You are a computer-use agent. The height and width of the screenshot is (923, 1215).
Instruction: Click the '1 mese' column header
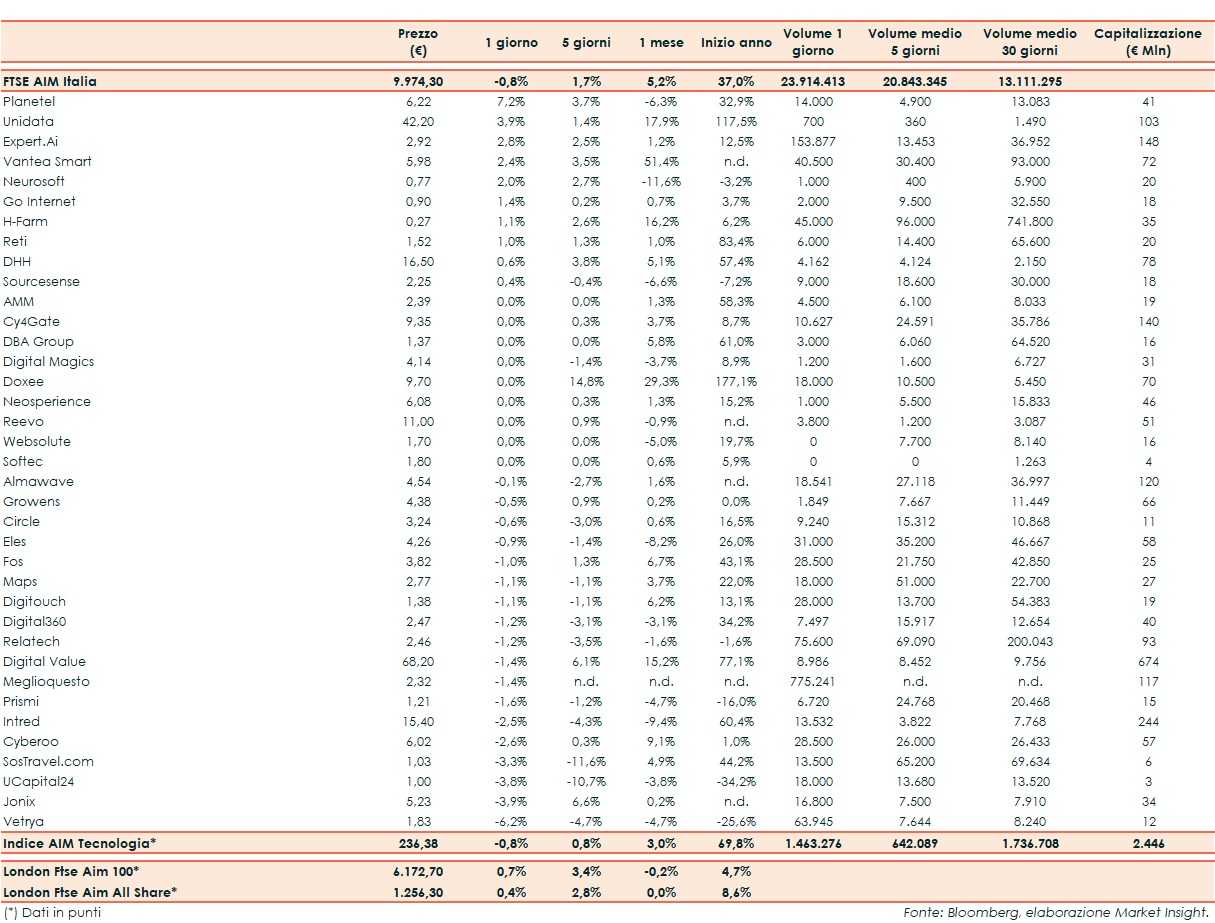[x=662, y=43]
